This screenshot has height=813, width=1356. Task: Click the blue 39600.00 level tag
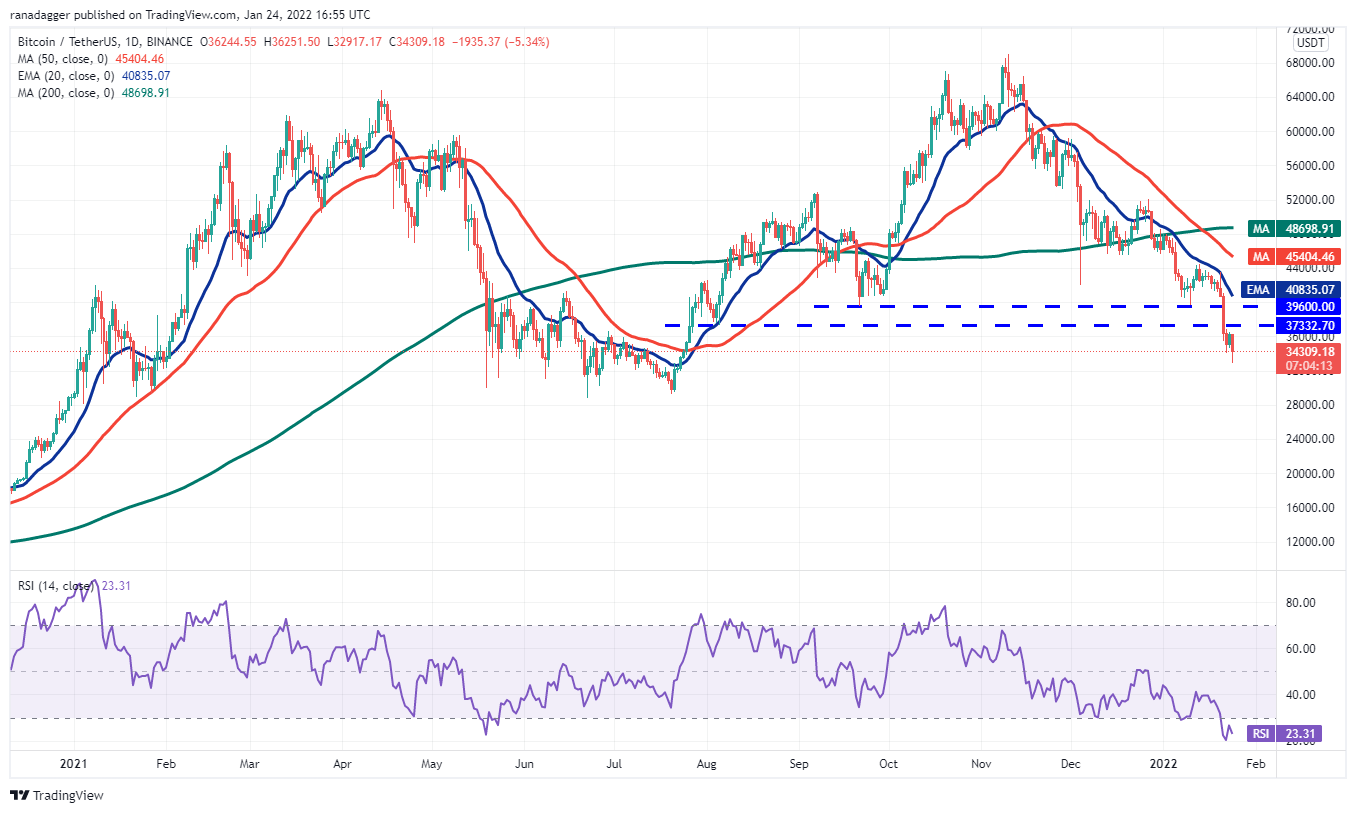(1307, 307)
